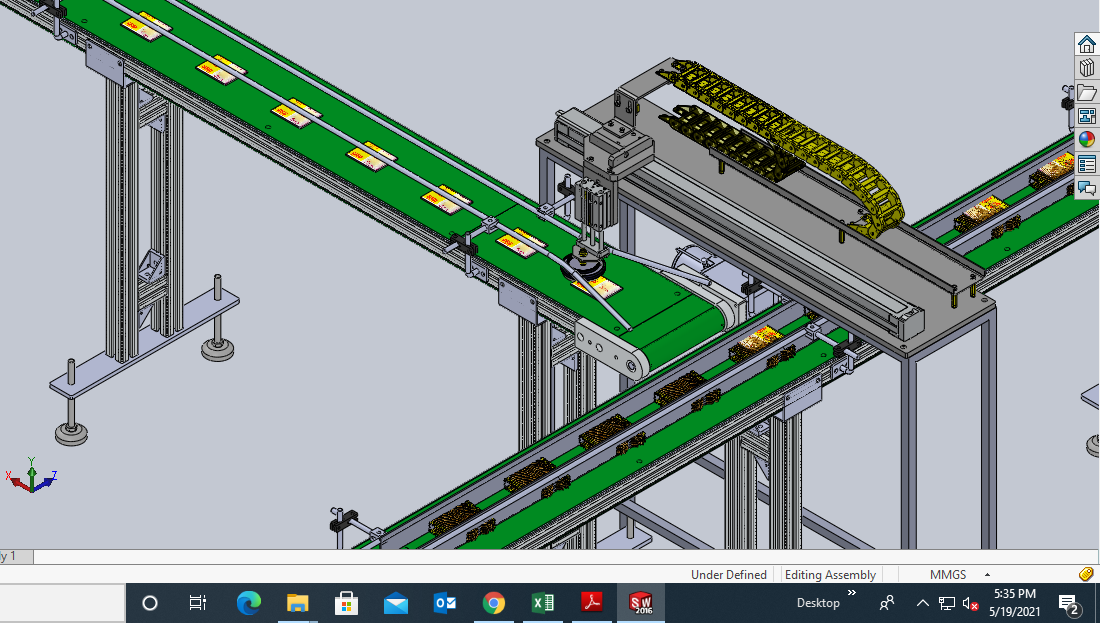This screenshot has height=623, width=1100.
Task: Open Excel from the taskbar
Action: coord(542,603)
